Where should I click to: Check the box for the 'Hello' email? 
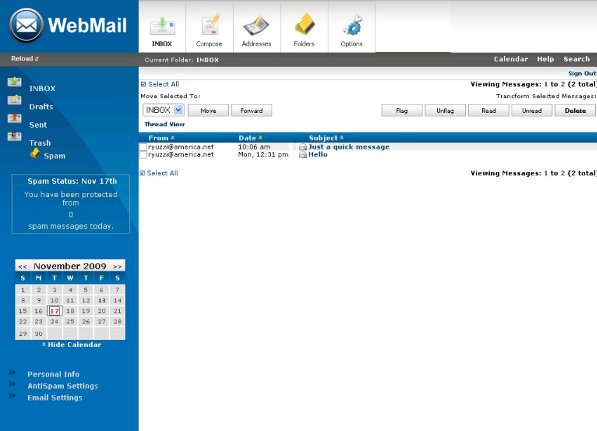(x=143, y=155)
